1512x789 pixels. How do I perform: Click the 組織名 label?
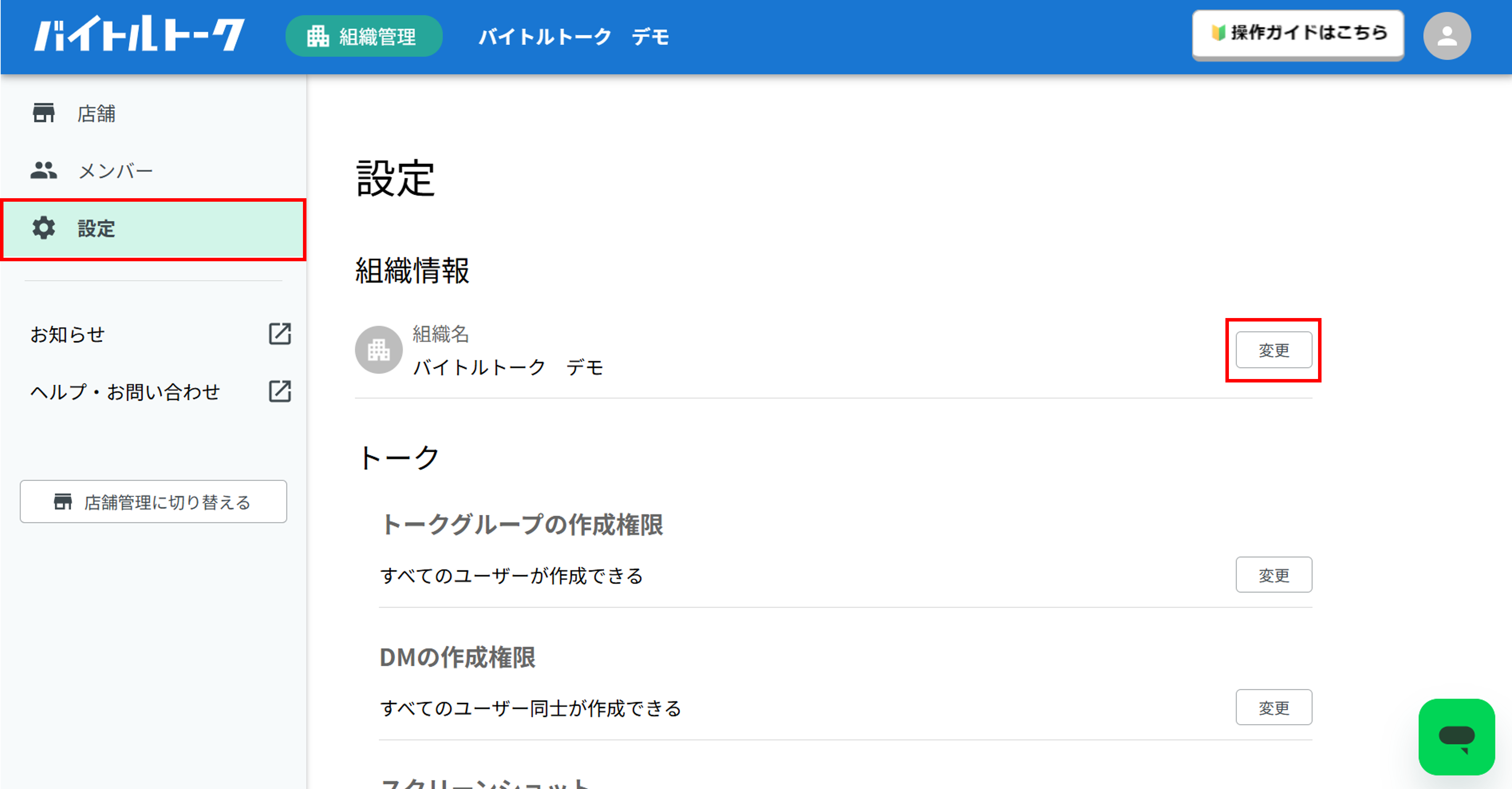pos(440,334)
